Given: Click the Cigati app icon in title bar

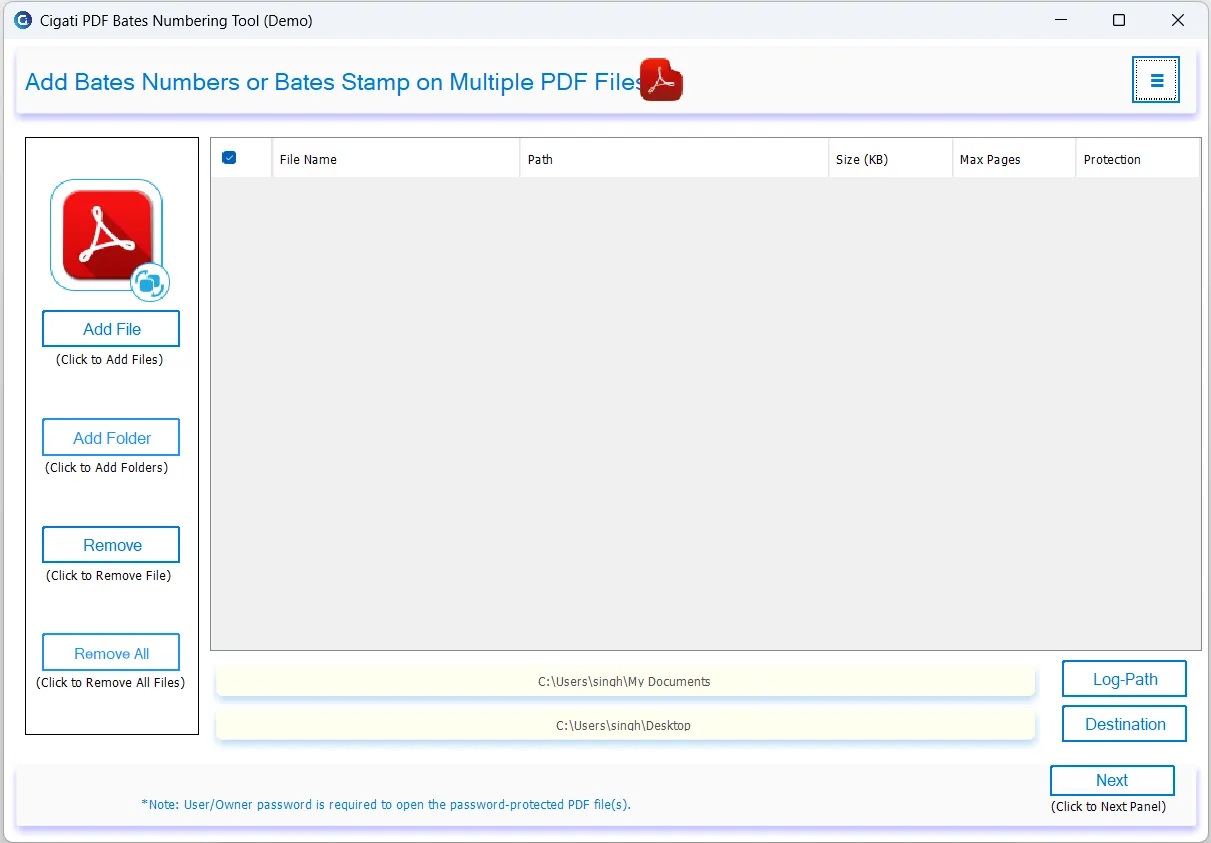Looking at the screenshot, I should 22,20.
